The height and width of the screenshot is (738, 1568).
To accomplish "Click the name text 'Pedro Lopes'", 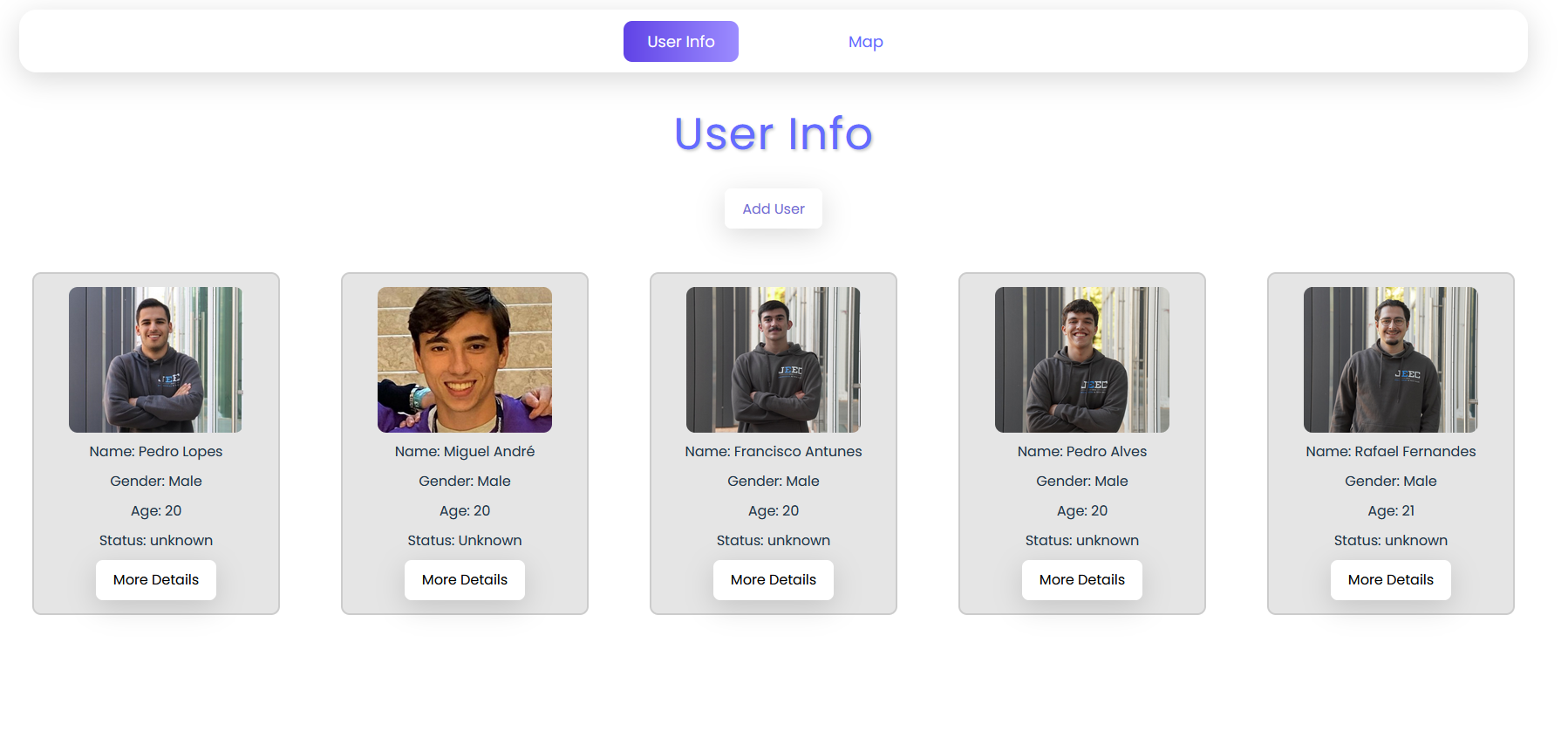I will click(156, 452).
